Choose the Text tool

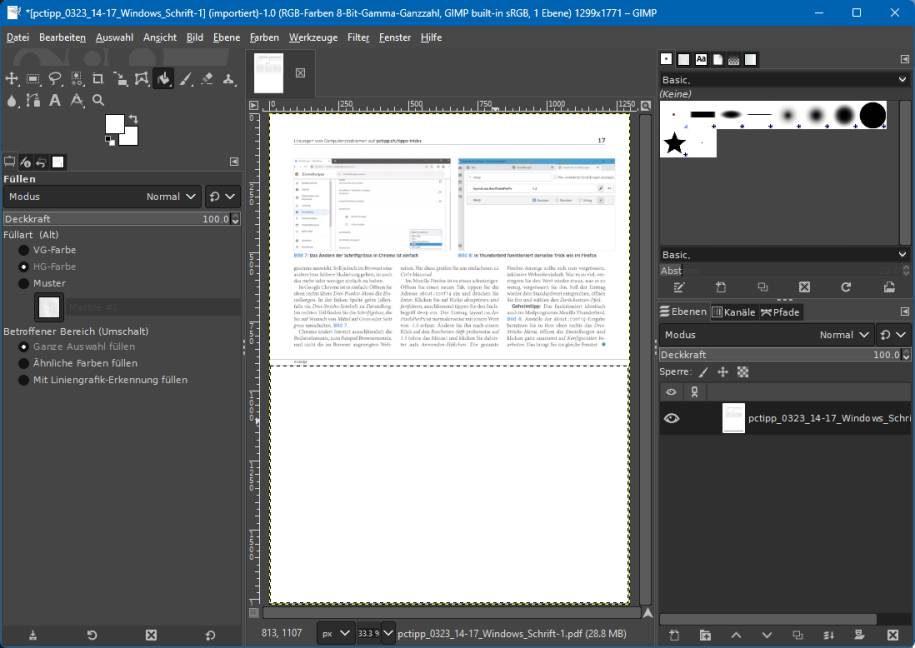[56, 100]
